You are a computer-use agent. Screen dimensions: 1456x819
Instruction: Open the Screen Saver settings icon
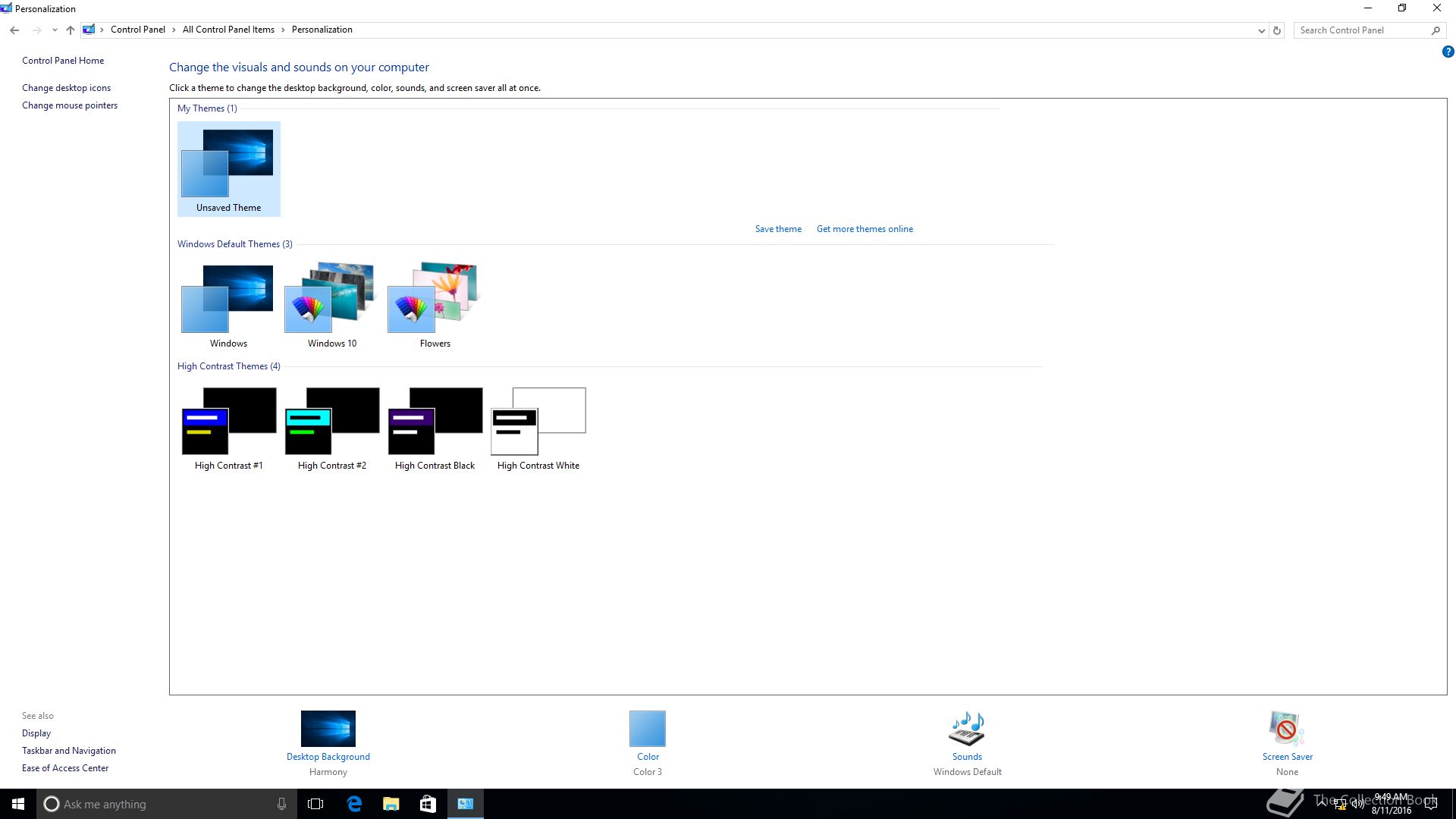tap(1287, 729)
